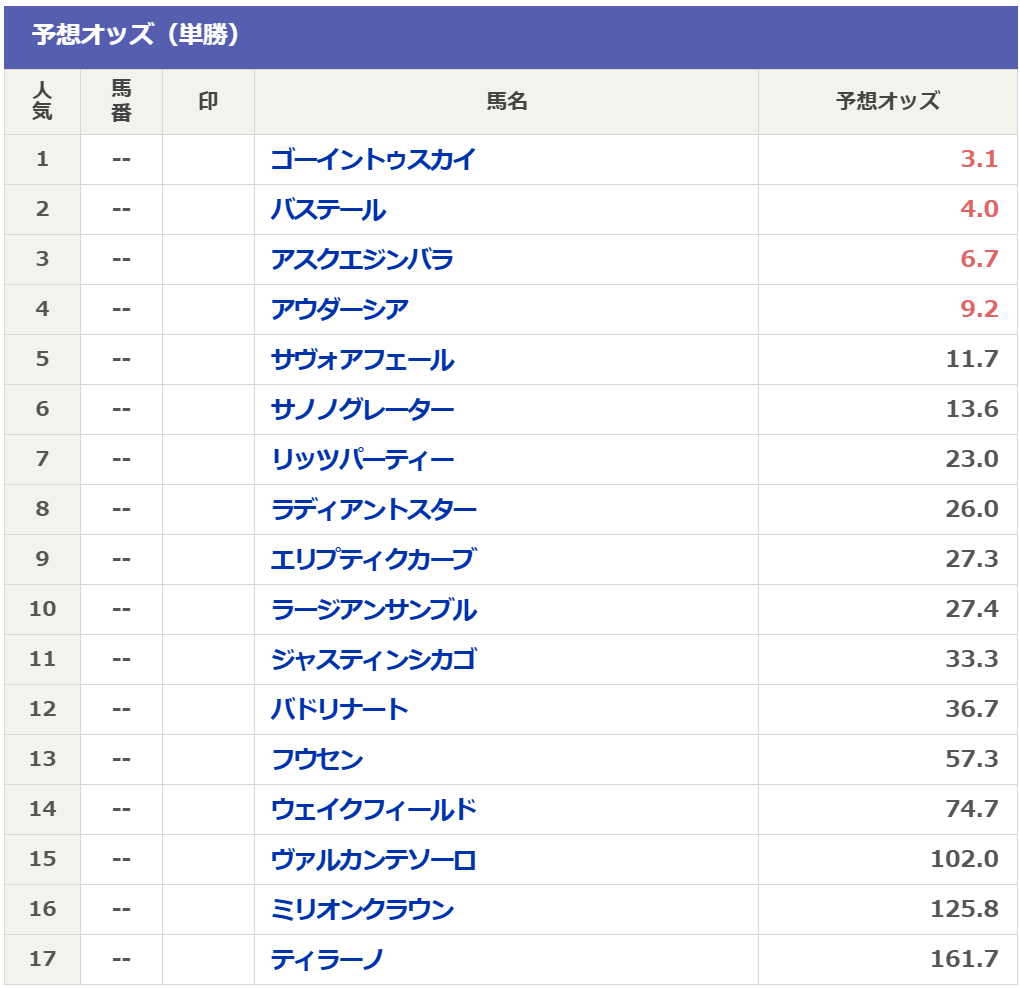Image resolution: width=1020 pixels, height=988 pixels.
Task: Click the ジャスティンシカゴ link
Action: coord(373,660)
